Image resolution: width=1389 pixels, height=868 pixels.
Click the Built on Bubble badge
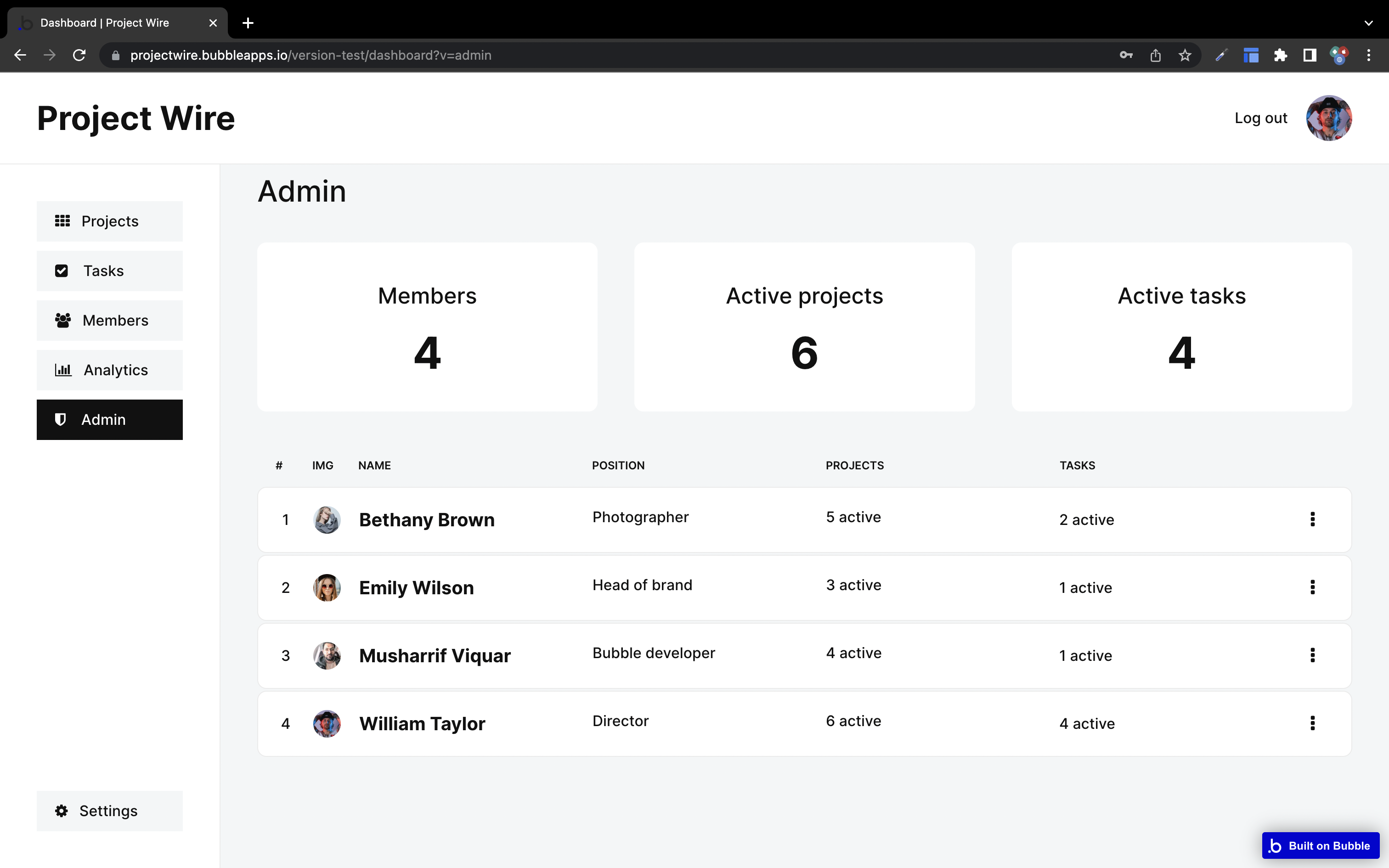click(x=1320, y=845)
